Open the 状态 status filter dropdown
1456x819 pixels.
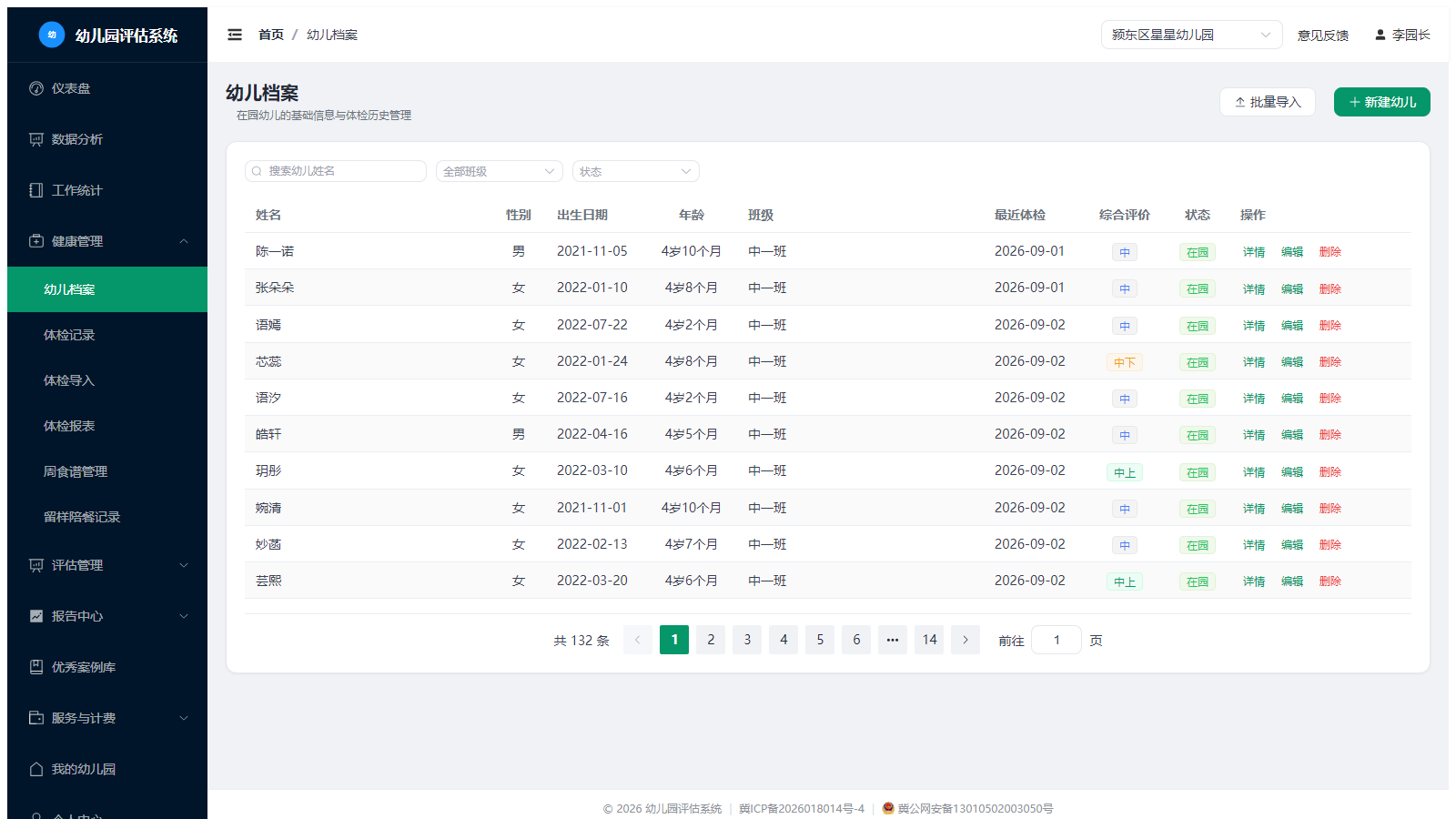pos(636,171)
